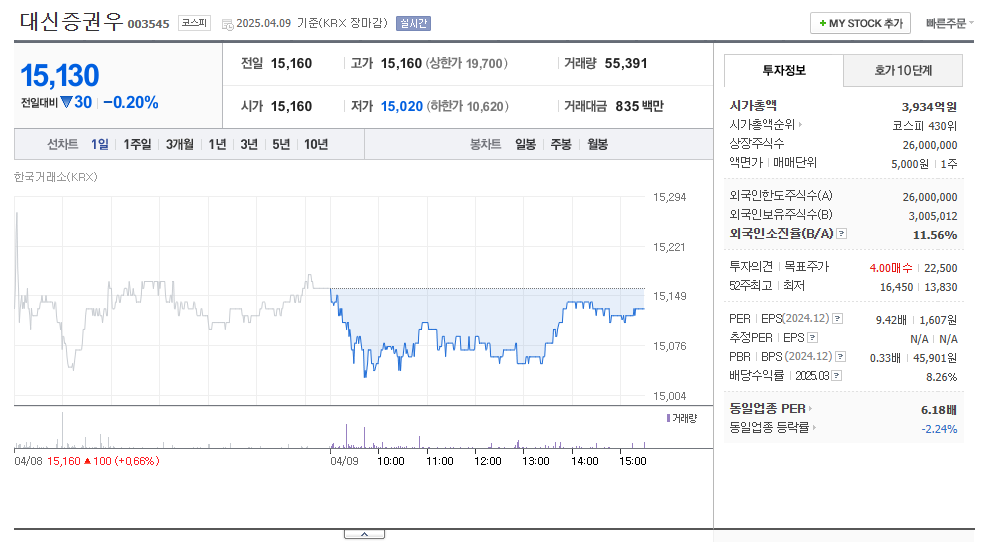Click PER value 9.42배
983x542 pixels.
tap(891, 320)
